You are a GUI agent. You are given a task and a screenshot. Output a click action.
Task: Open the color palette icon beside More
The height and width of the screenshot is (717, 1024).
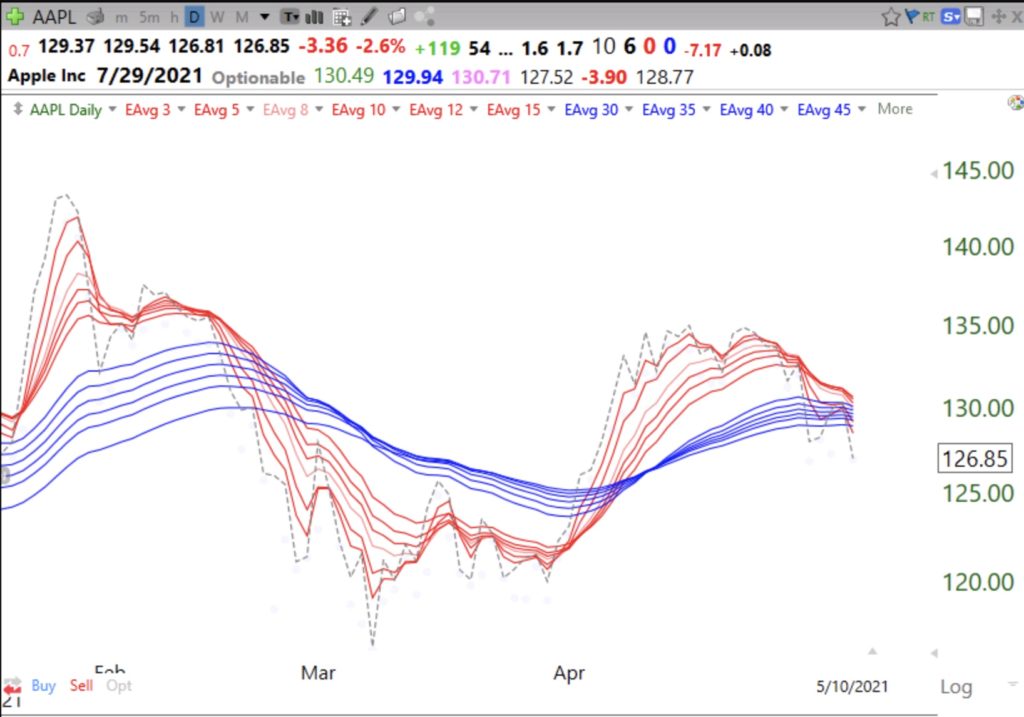[1016, 102]
